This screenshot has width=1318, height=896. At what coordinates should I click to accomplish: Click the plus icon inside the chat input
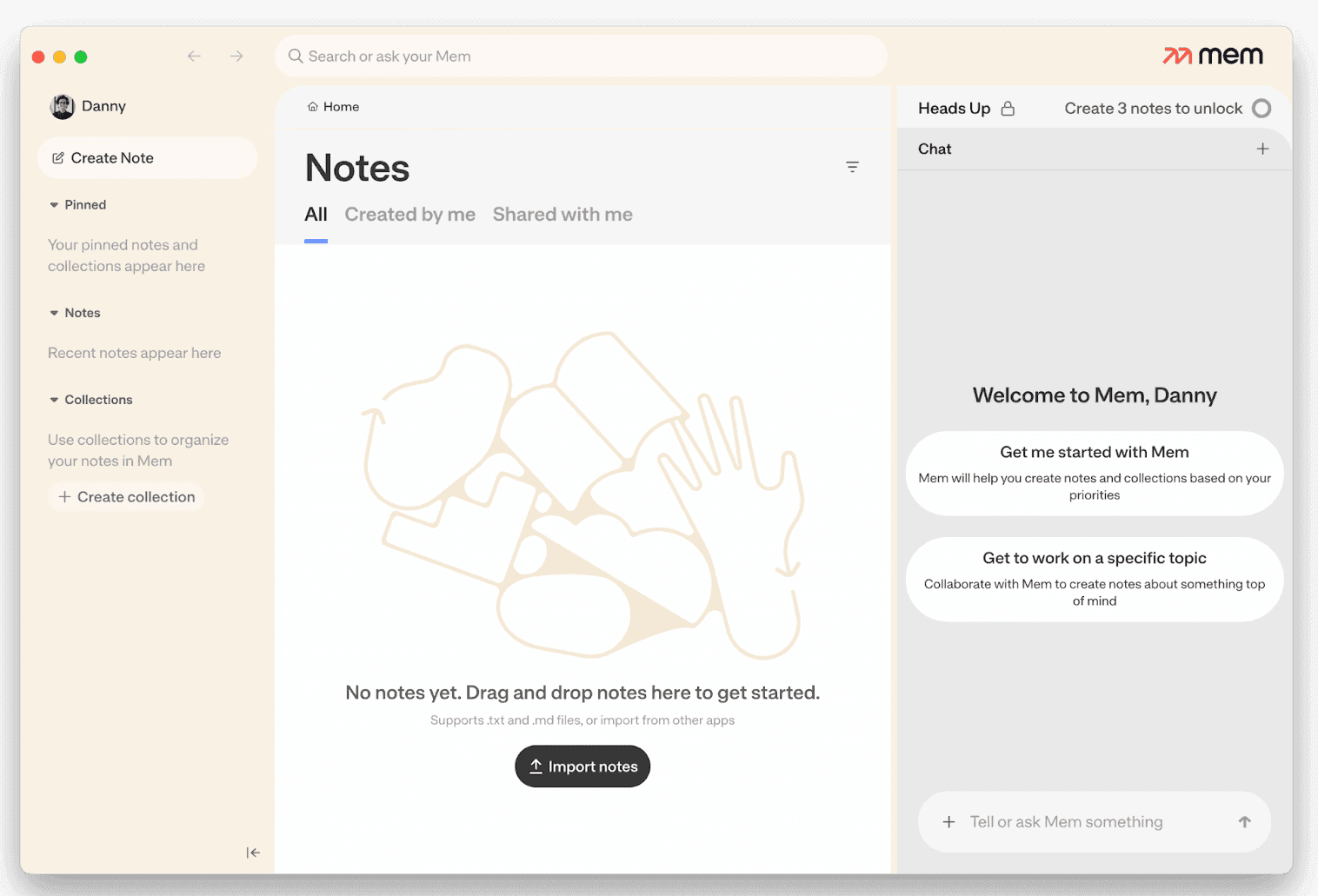949,821
